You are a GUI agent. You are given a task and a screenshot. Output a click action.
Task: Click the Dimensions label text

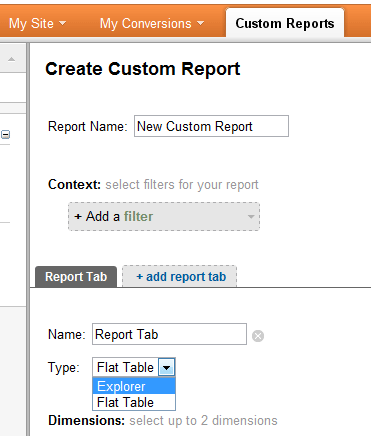86,421
